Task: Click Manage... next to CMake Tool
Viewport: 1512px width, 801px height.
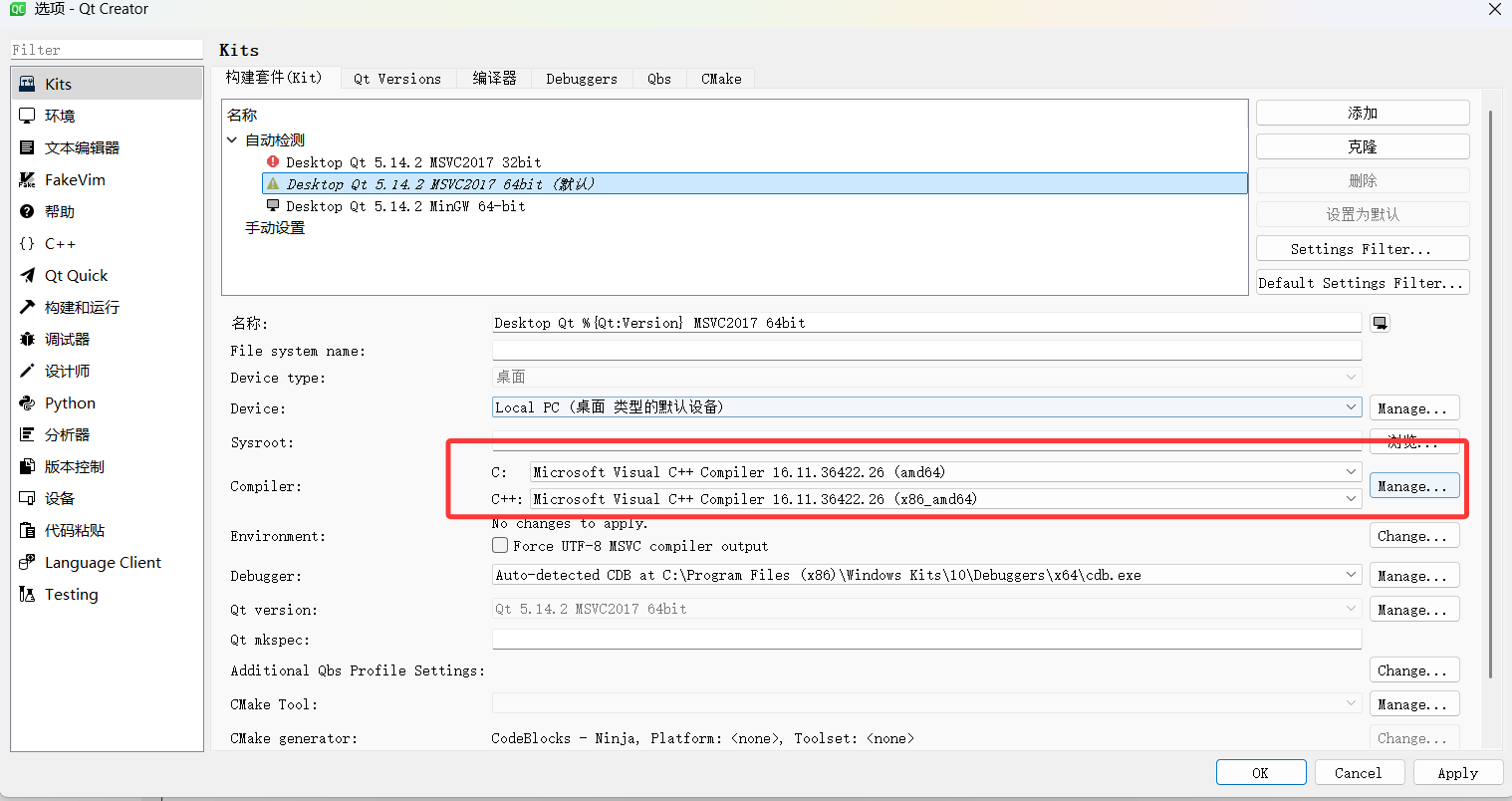Action: coord(1414,704)
